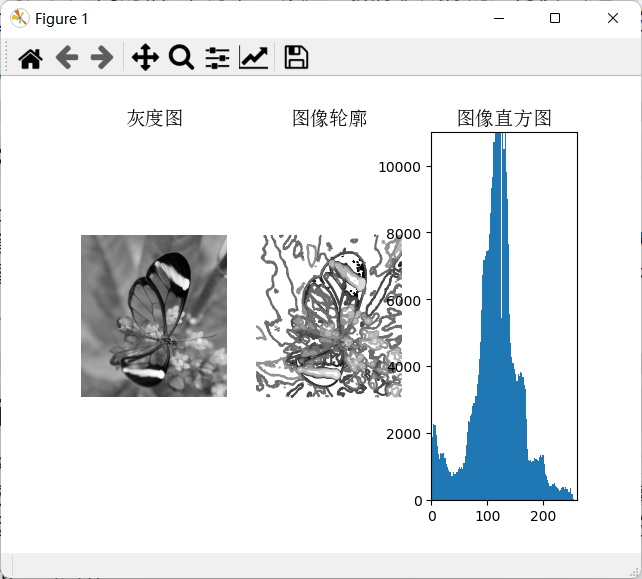The image size is (642, 579).
Task: Go back to the previous view
Action: point(67,57)
